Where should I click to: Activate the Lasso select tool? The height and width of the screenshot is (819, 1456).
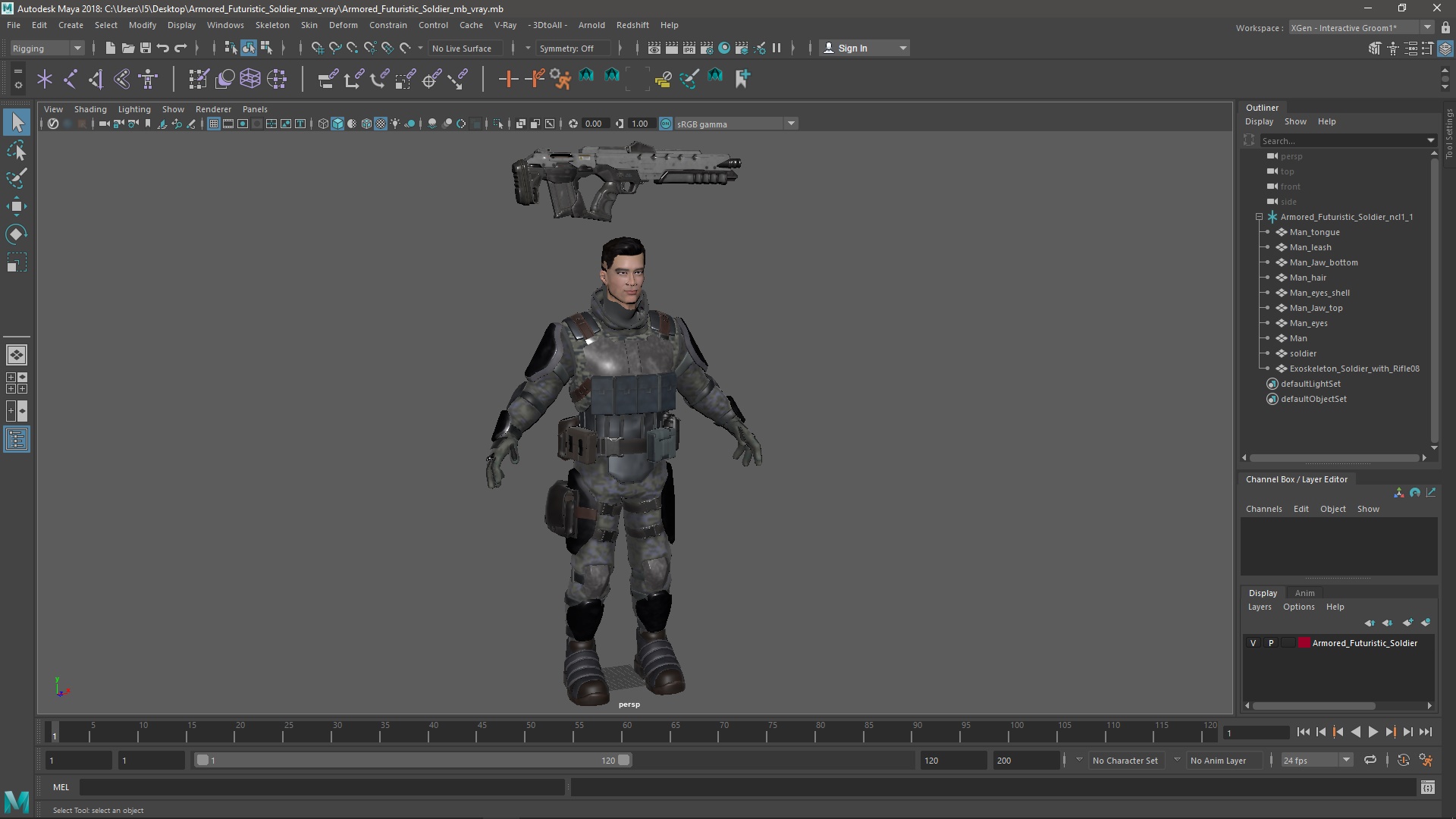[x=17, y=150]
